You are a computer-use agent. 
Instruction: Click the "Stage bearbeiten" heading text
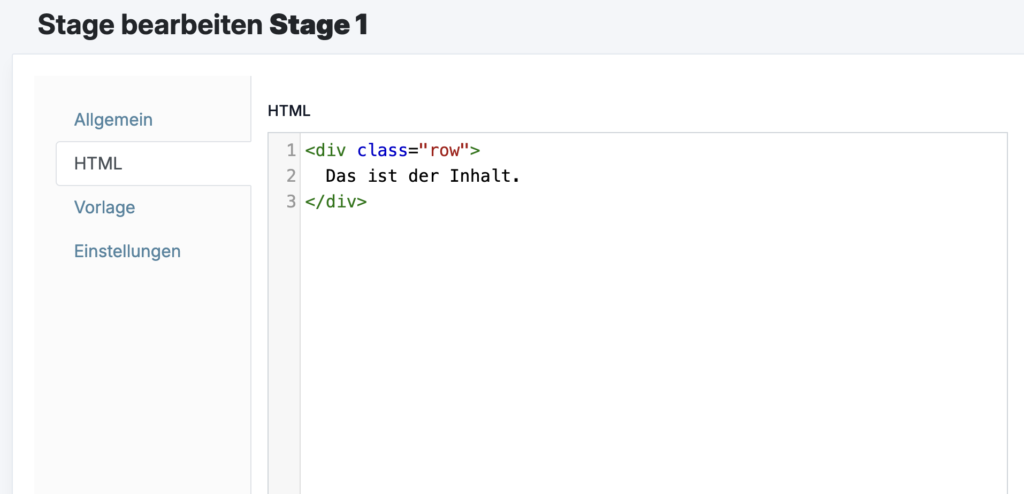pyautogui.click(x=149, y=25)
